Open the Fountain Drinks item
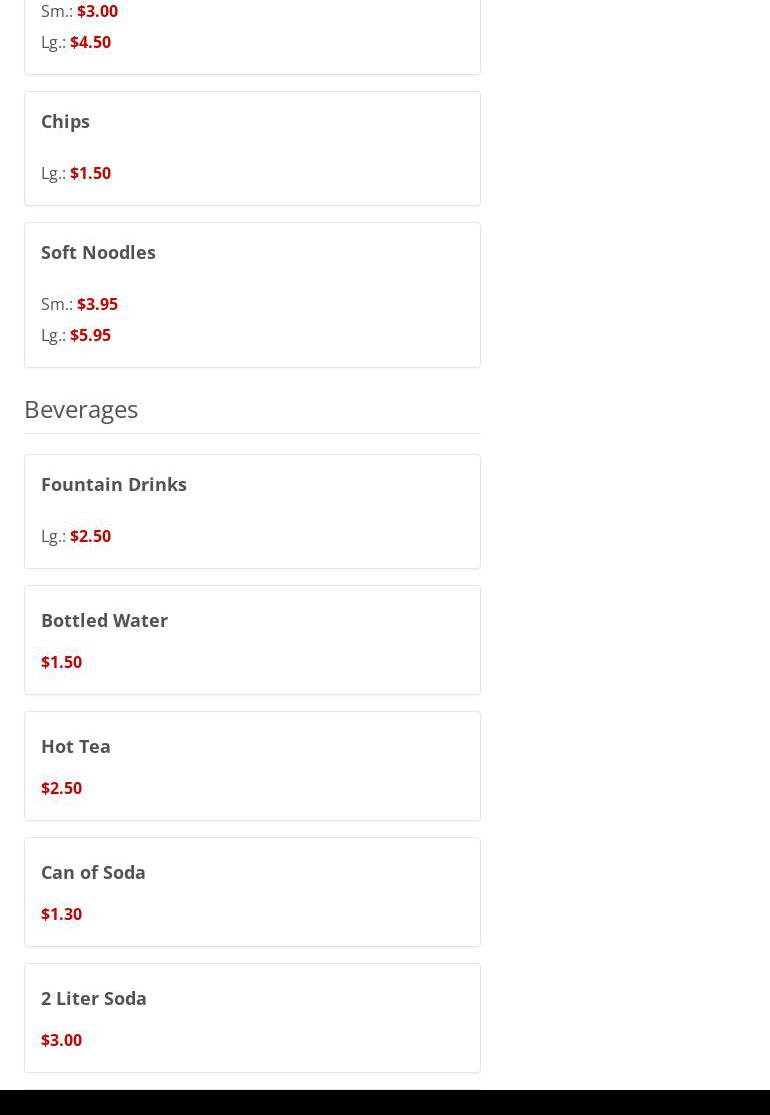This screenshot has width=770, height=1115. tap(114, 484)
